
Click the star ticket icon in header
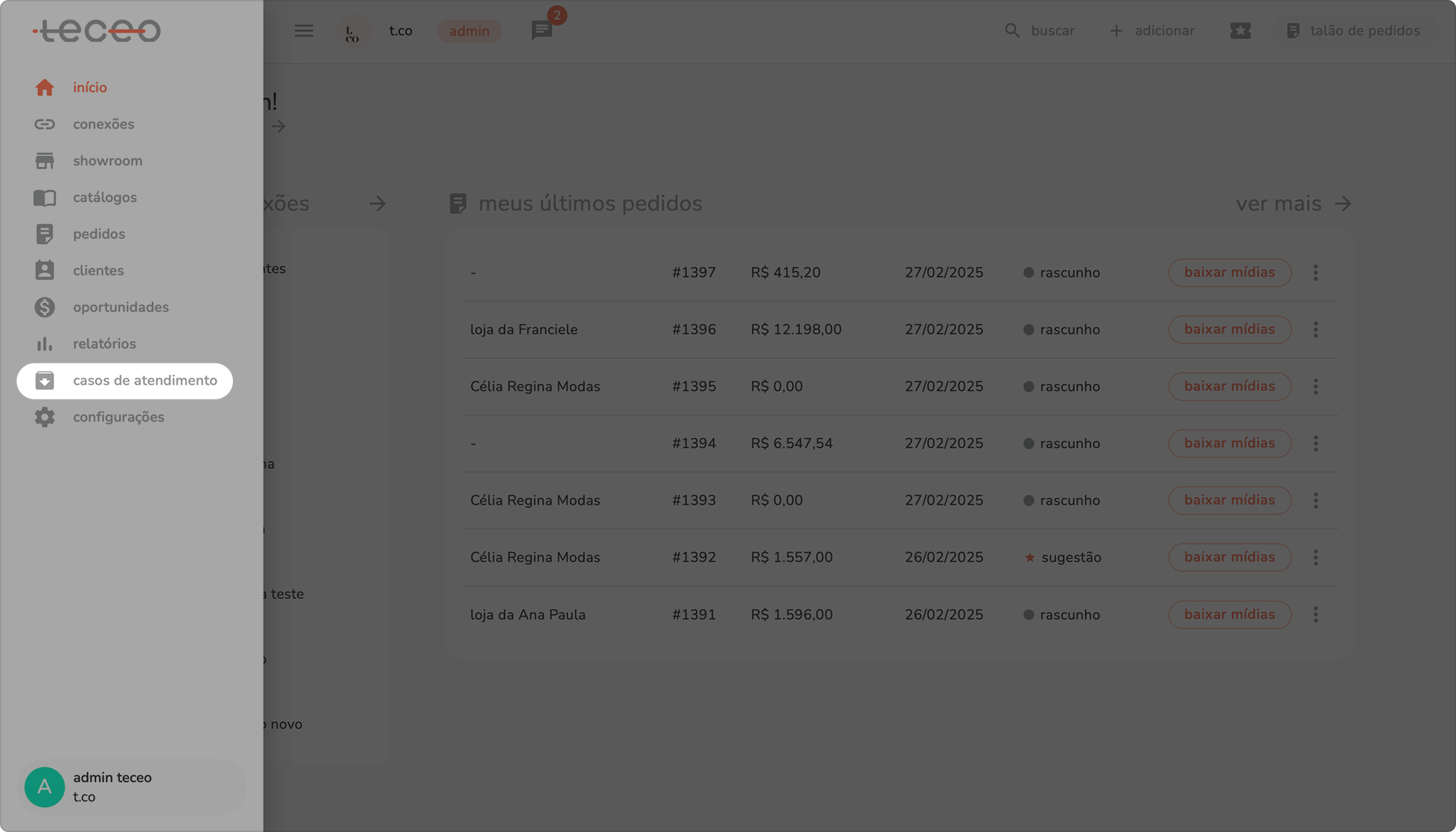[x=1240, y=31]
